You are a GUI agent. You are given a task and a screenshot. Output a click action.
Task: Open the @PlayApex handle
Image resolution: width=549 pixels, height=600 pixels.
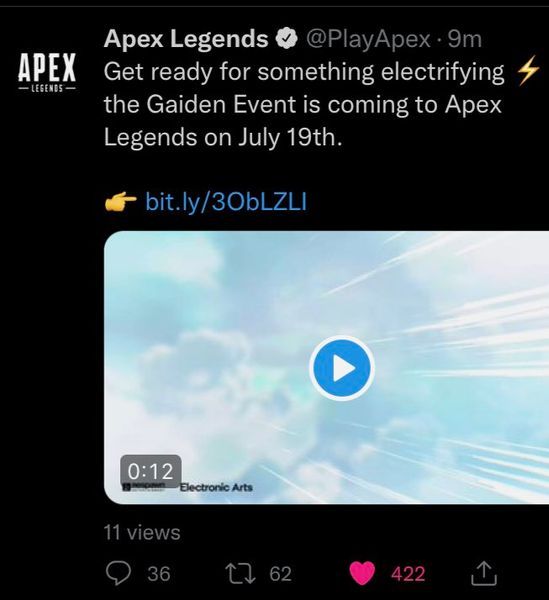point(367,39)
